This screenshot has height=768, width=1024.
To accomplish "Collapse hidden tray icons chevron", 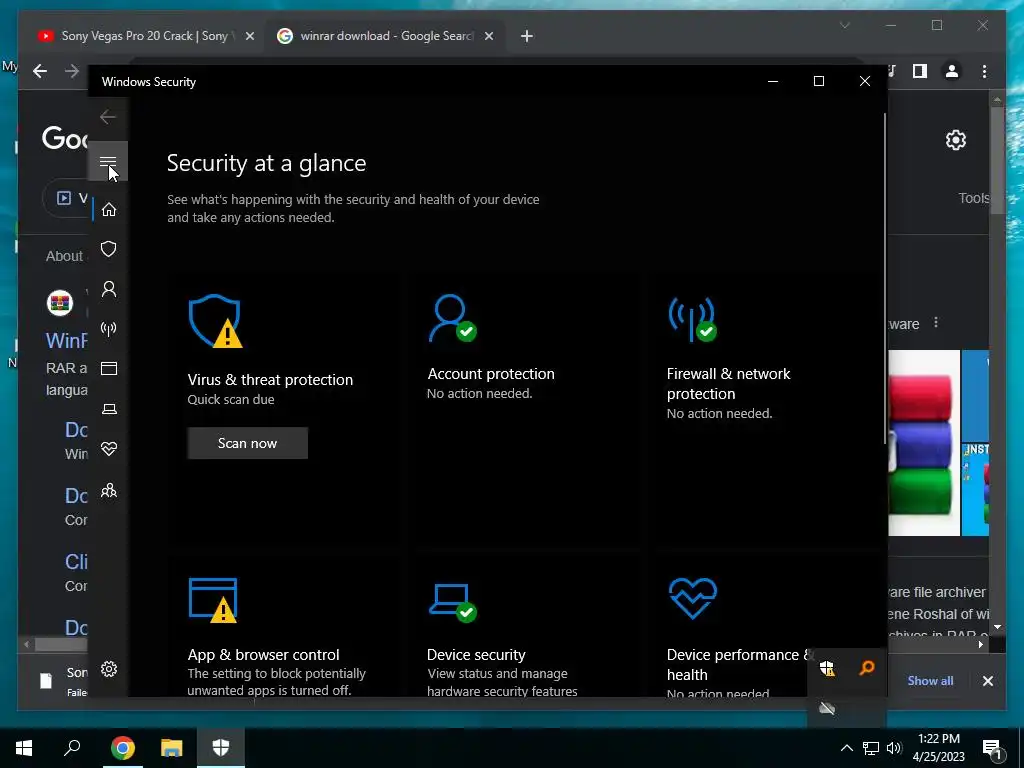I will tap(846, 748).
